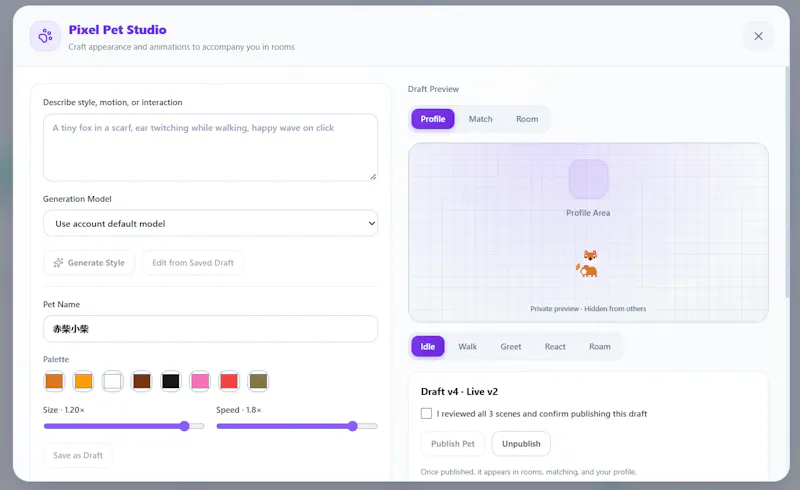Click the 'Pixel Pet Studio' title text
800x490 pixels.
tap(117, 30)
